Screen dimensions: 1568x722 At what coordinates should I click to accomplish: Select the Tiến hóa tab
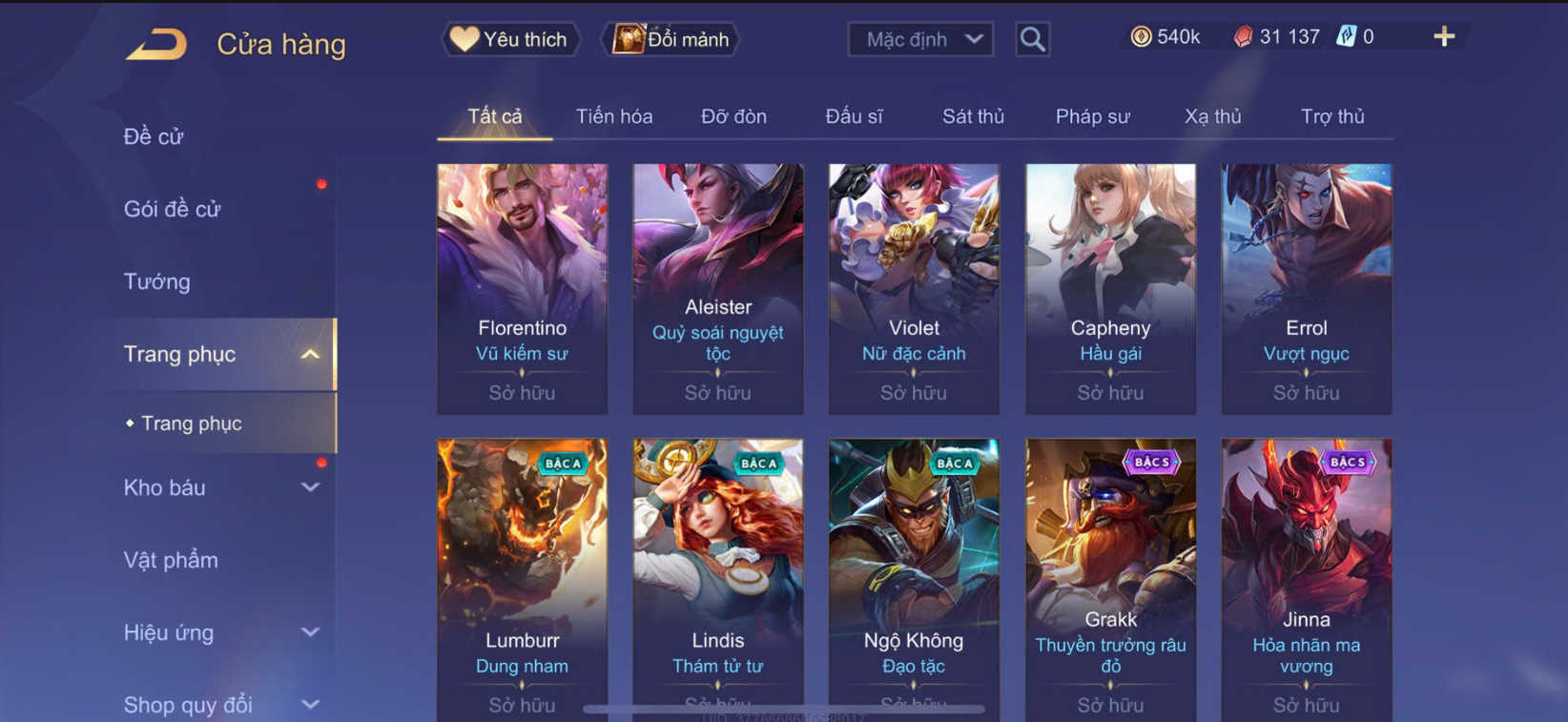[614, 116]
